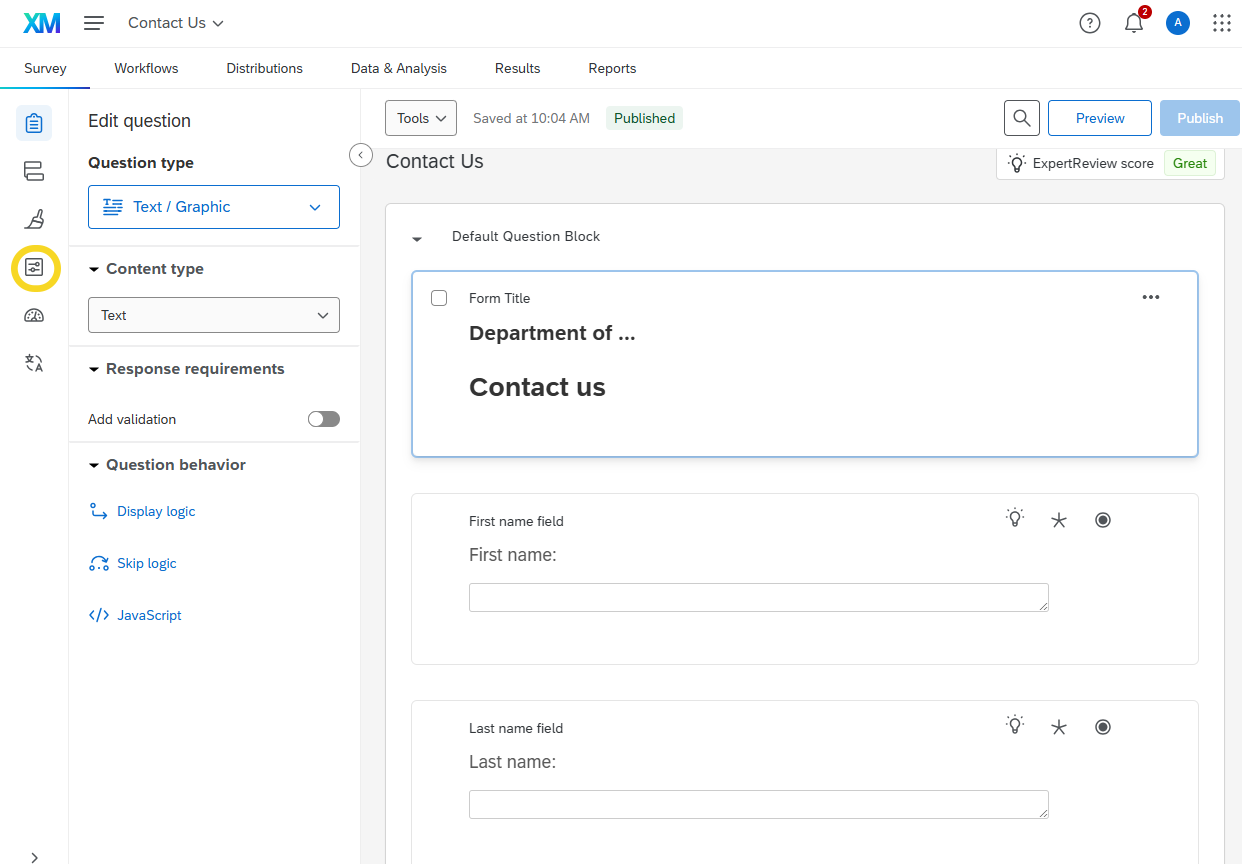Click the search icon beside Preview
Screen dimensions: 1242x864
[1021, 118]
